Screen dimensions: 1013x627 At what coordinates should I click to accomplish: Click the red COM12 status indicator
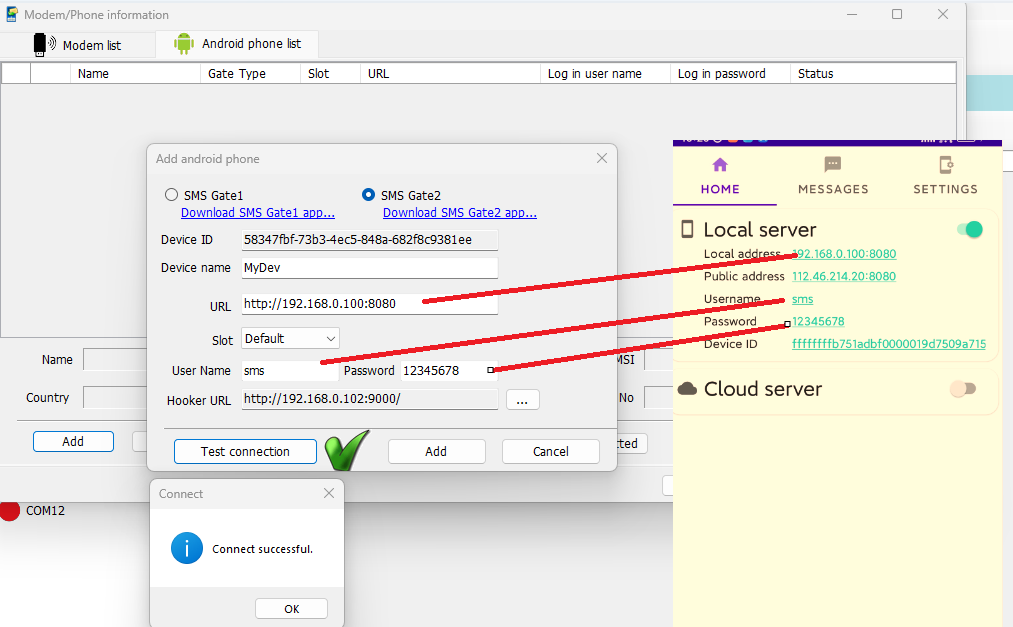(10, 510)
